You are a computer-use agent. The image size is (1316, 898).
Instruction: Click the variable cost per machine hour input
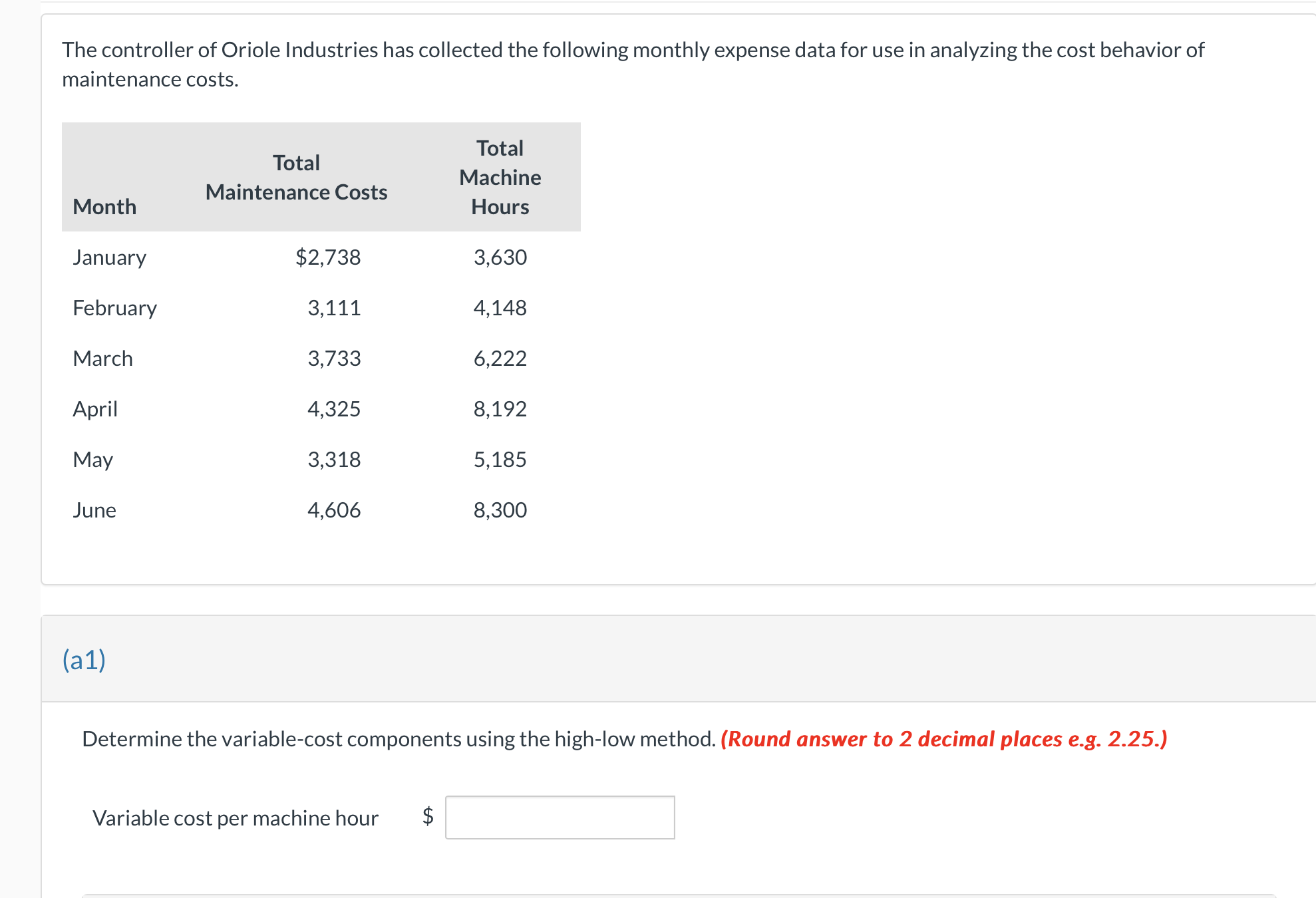point(560,817)
